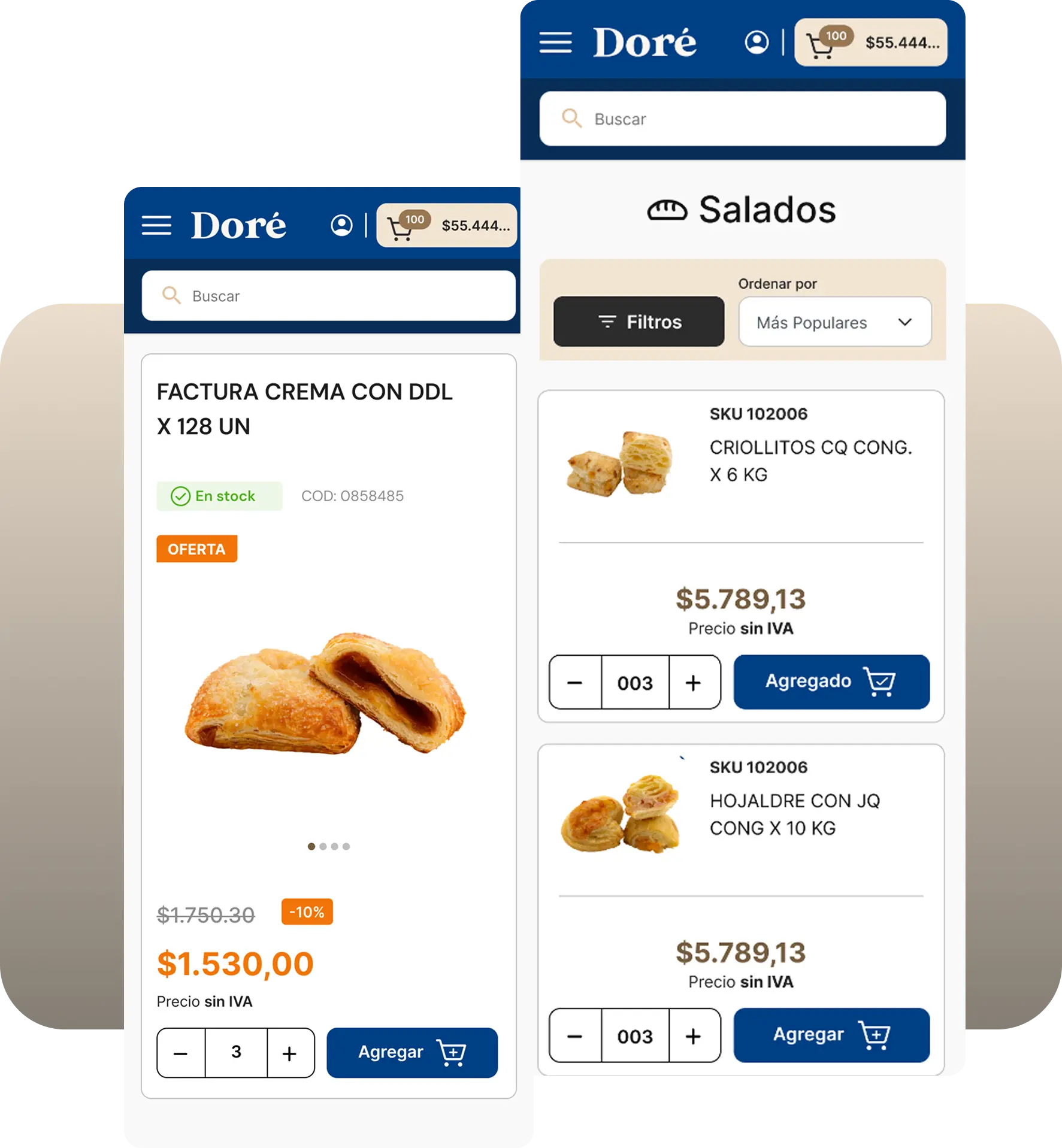Click Agregado button for CRIOLLITOS product

831,681
